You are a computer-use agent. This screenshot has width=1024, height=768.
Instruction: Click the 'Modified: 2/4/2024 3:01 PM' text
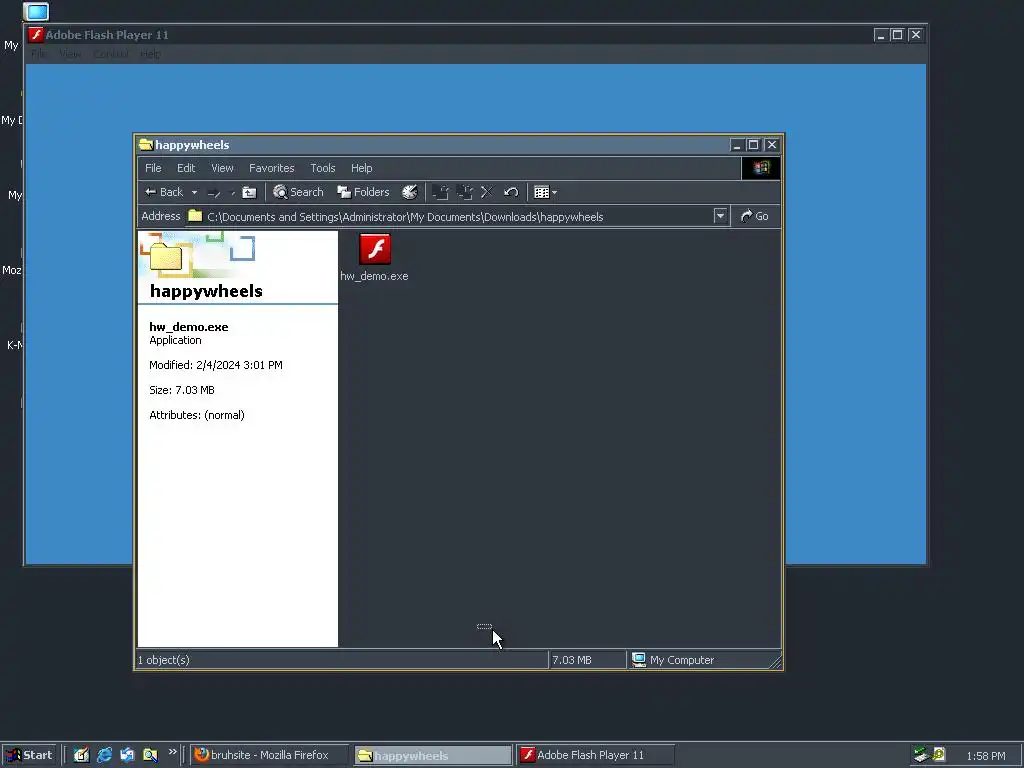(x=216, y=365)
